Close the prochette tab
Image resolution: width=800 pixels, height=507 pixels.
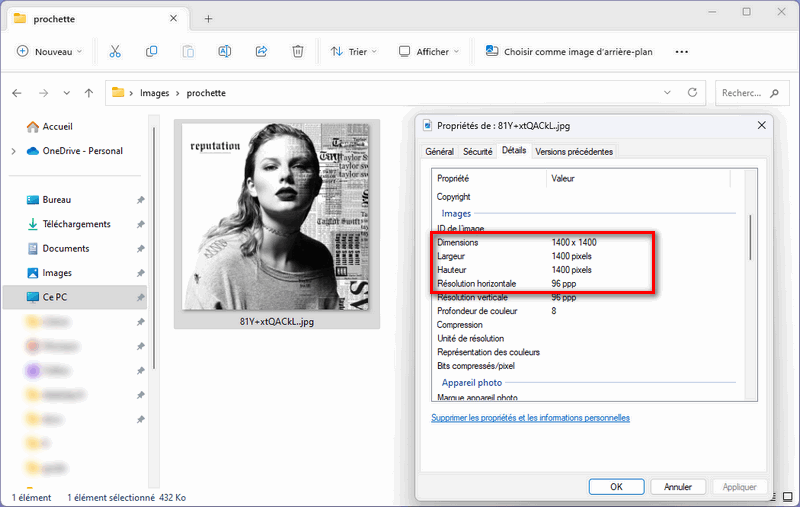(173, 18)
